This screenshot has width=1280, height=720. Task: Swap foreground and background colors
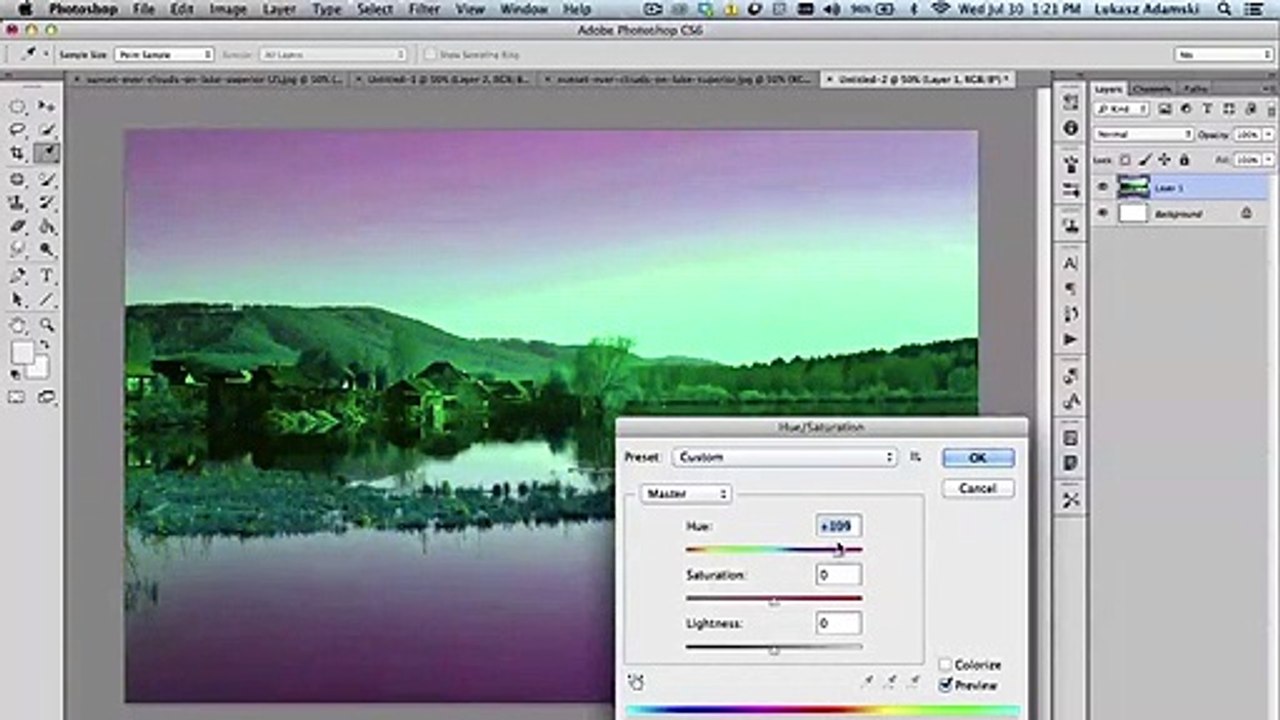45,345
